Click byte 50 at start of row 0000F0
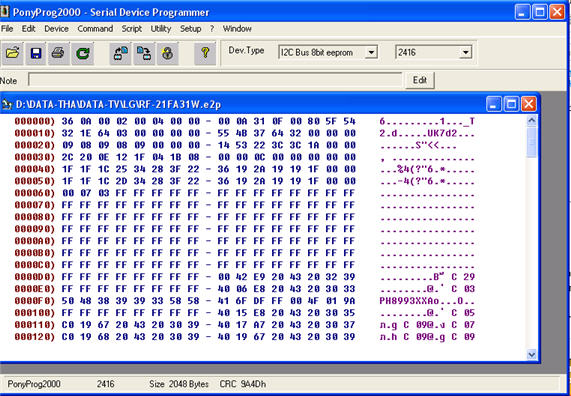The height and width of the screenshot is (396, 571). click(67, 301)
